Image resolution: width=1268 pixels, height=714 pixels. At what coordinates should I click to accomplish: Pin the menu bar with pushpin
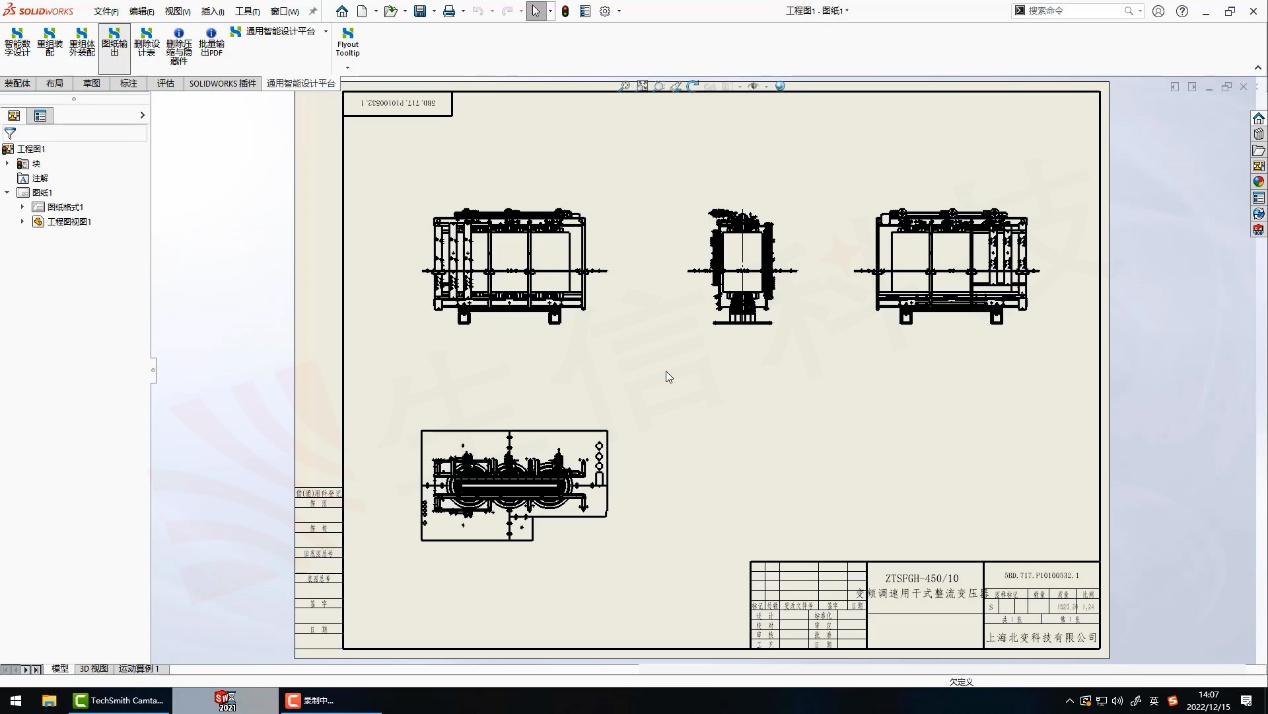click(312, 11)
